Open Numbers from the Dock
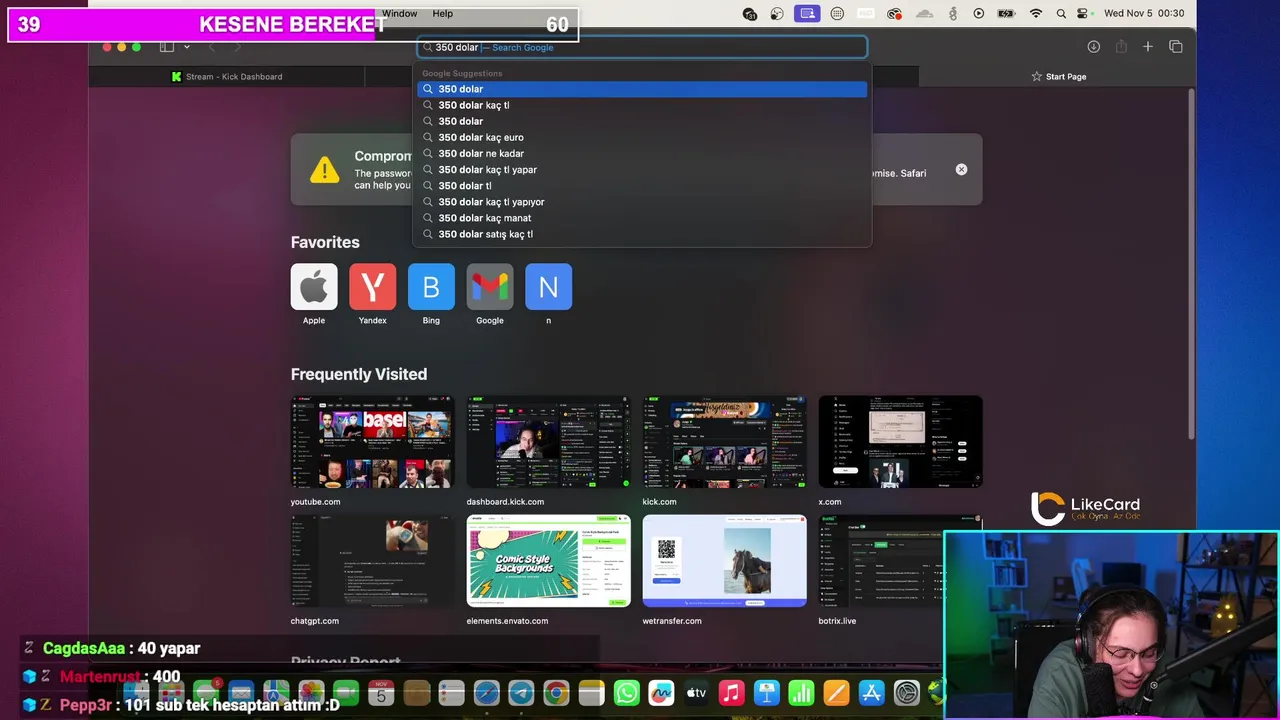Screen dimensions: 1280x720 coord(801,692)
